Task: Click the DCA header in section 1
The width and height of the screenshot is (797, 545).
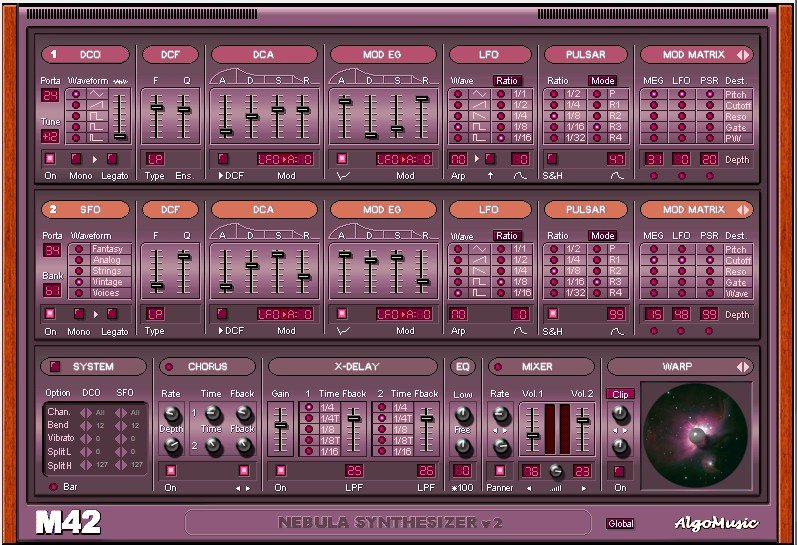Action: coord(264,55)
